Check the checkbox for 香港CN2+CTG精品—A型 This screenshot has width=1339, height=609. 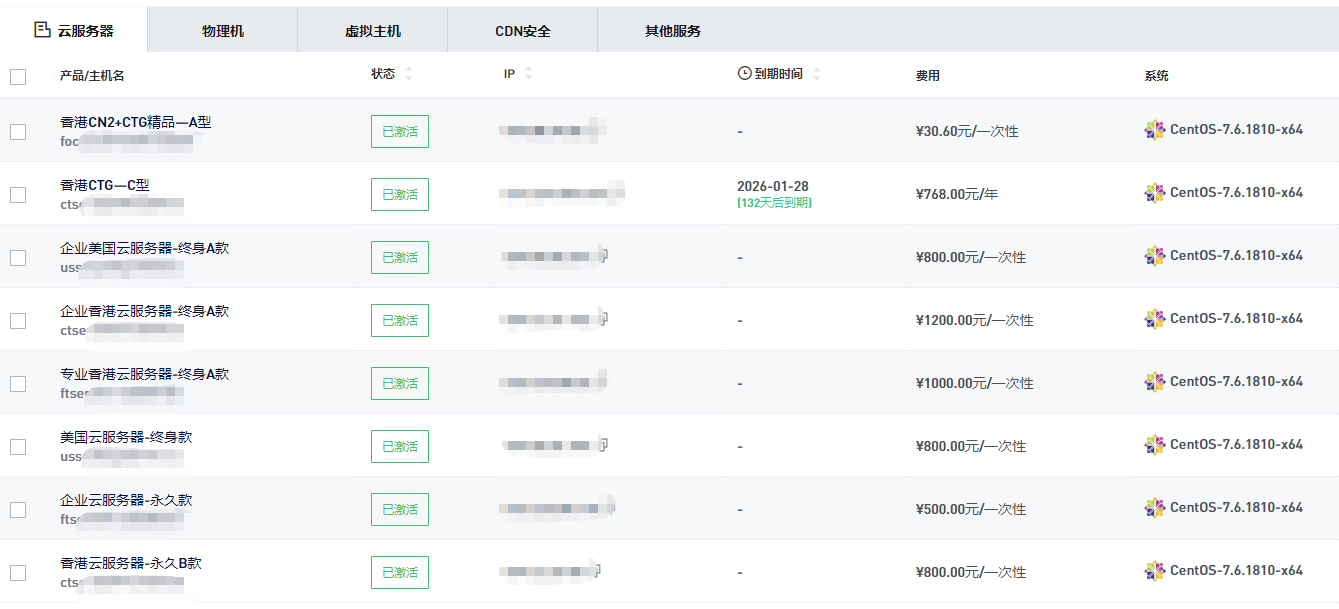pyautogui.click(x=17, y=130)
